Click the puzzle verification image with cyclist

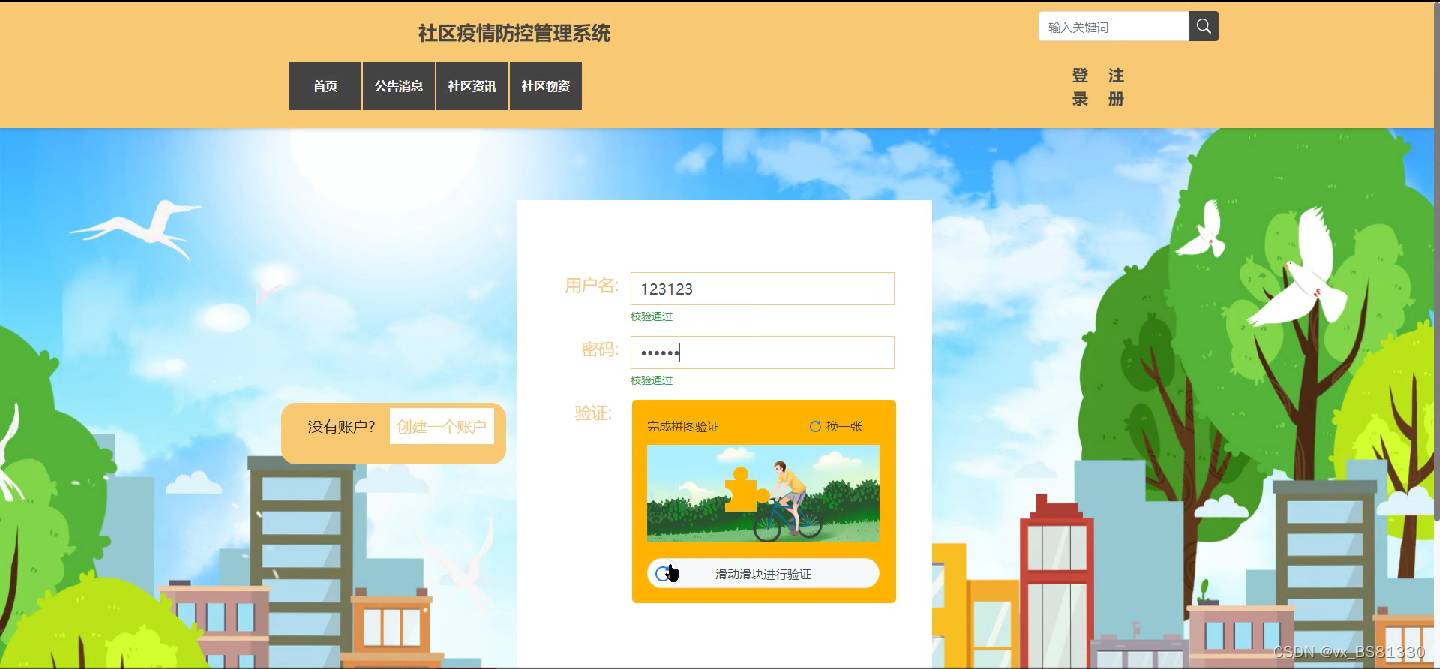tap(763, 493)
